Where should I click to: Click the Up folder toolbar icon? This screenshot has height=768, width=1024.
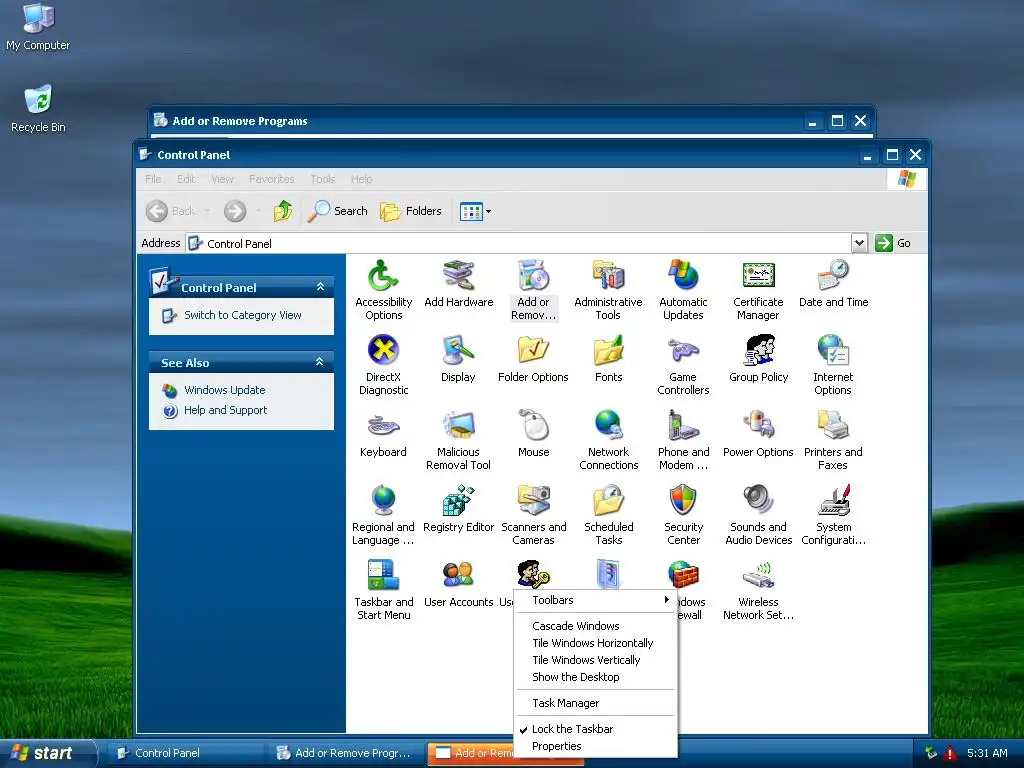click(283, 211)
